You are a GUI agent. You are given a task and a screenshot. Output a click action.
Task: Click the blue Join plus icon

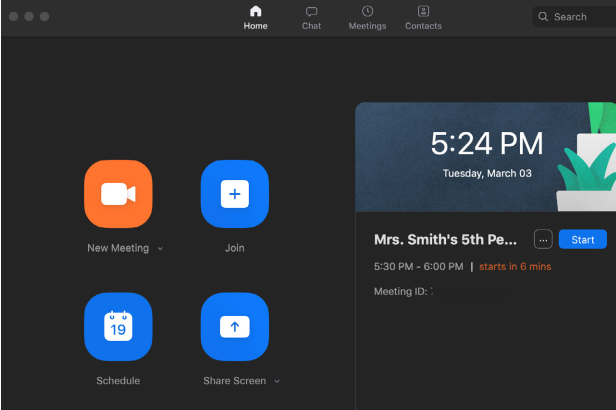click(x=235, y=194)
